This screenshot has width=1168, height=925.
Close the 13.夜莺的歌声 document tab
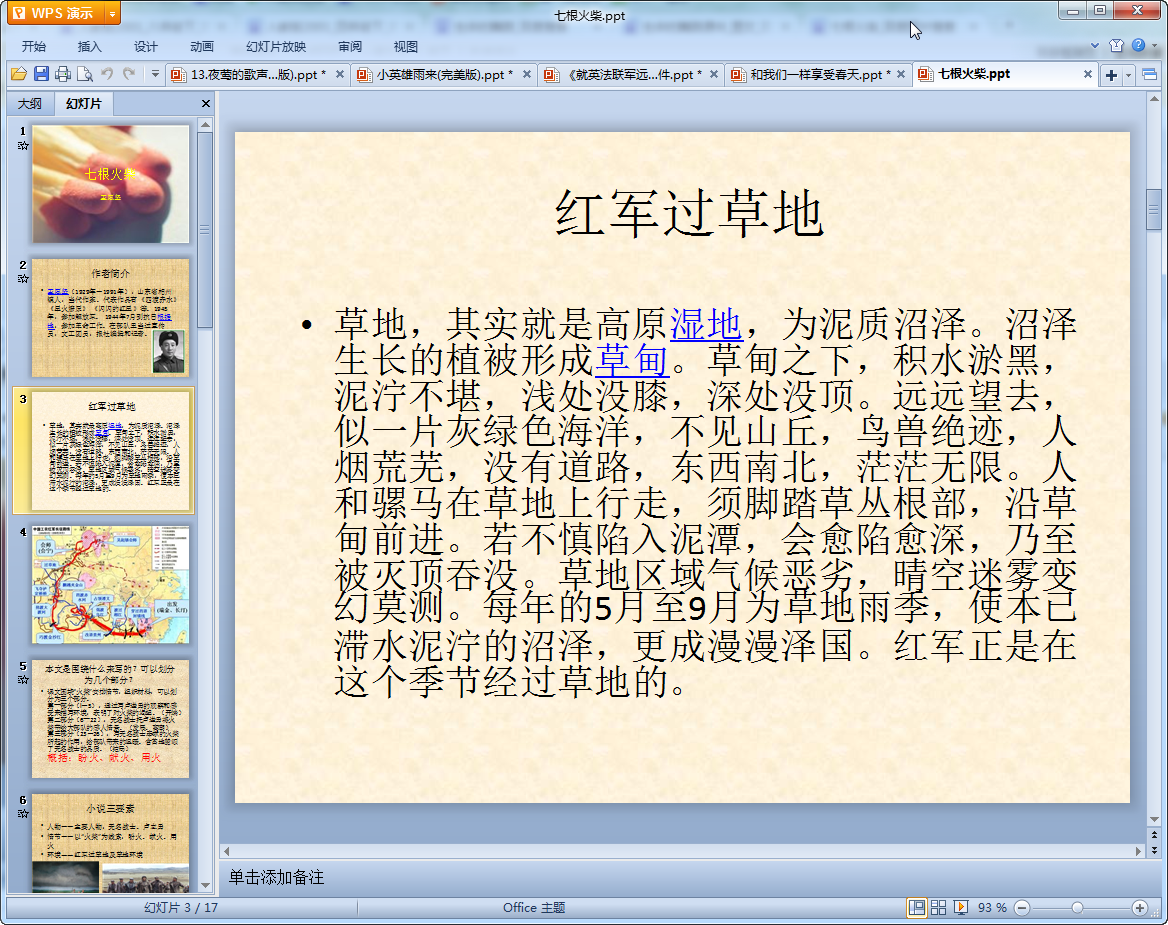340,74
